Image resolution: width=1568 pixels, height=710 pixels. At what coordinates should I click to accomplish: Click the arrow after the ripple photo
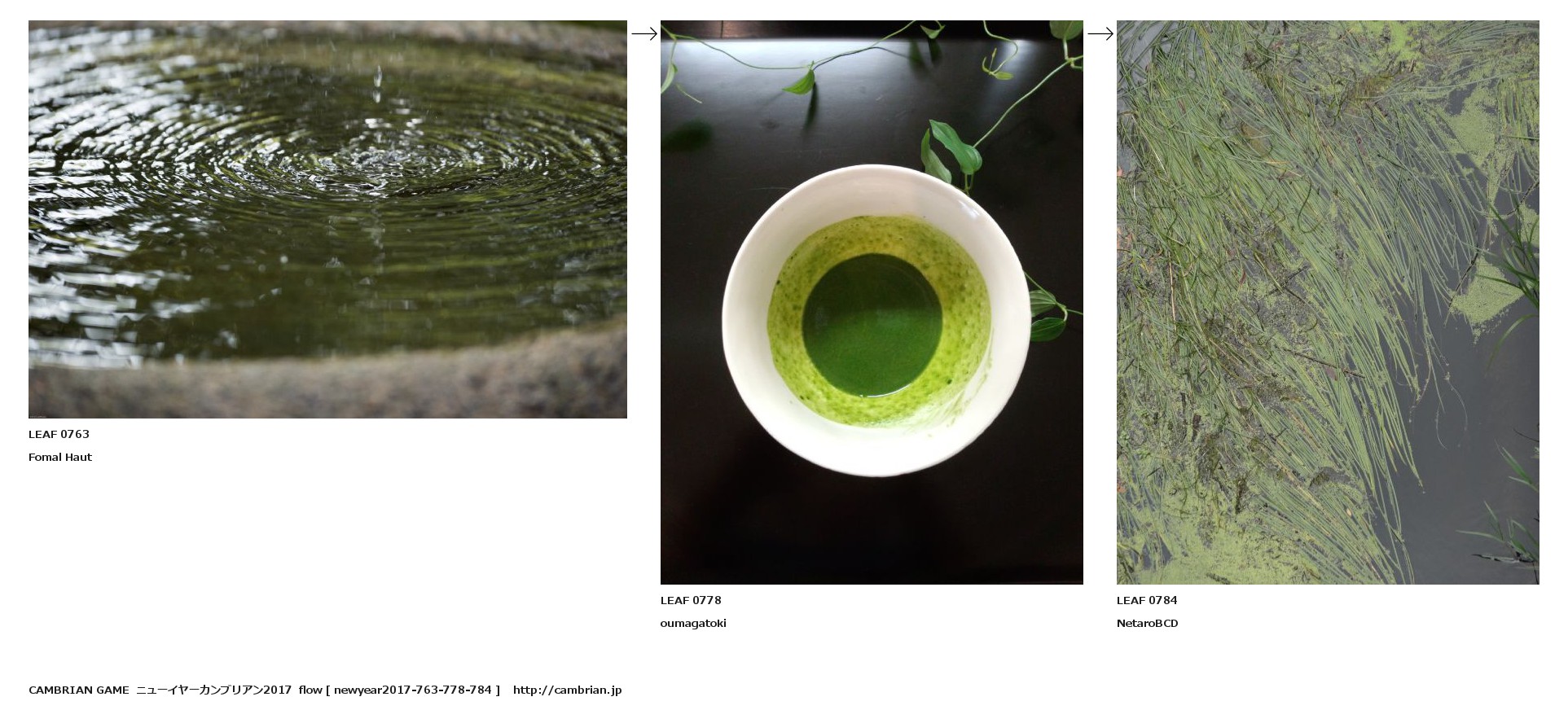click(644, 33)
